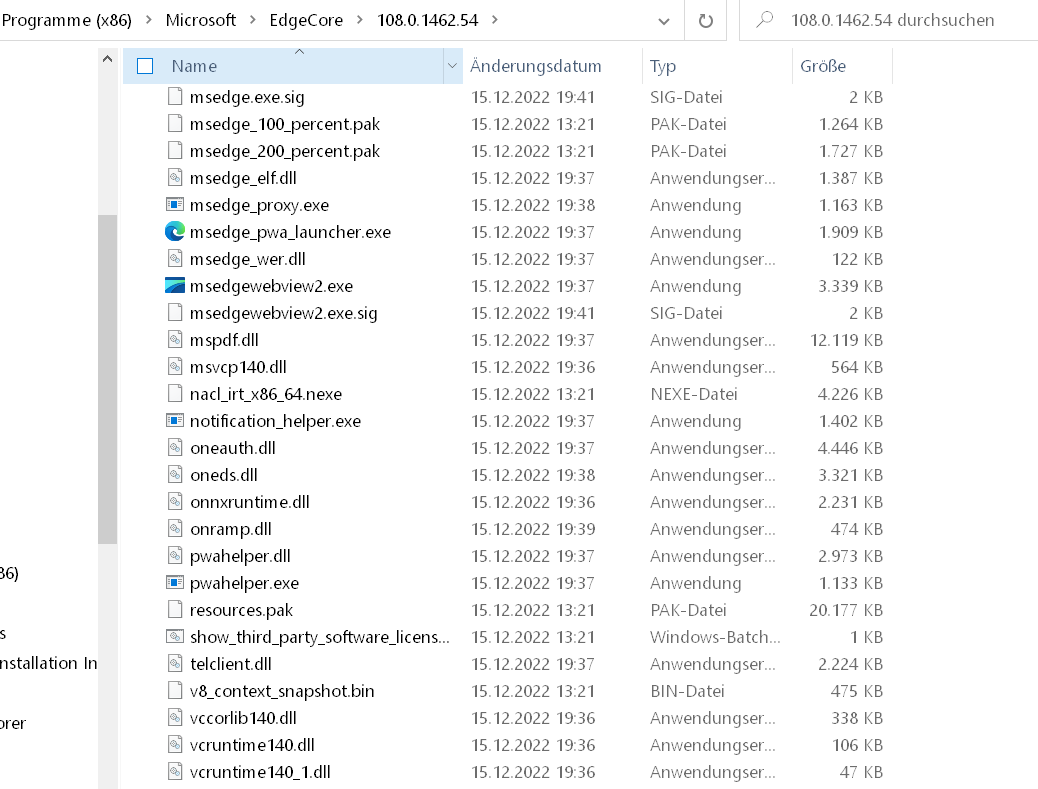Click size value 3.339 KB of msedgewebview2.exe
The image size is (1038, 789).
[851, 286]
